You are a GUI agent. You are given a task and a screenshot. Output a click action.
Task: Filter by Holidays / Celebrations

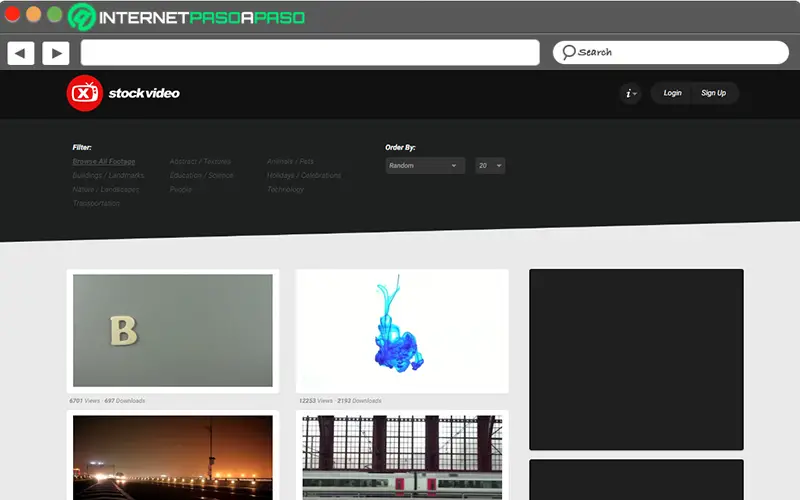(x=304, y=175)
